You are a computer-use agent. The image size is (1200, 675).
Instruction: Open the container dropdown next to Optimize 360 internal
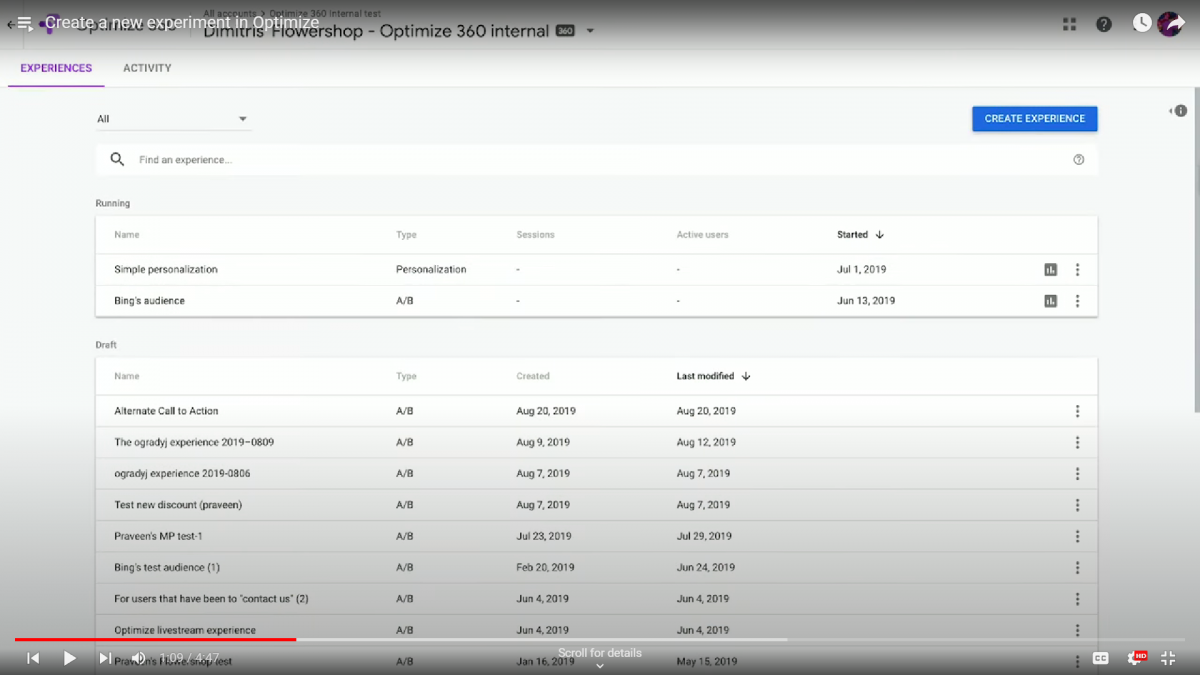(590, 31)
